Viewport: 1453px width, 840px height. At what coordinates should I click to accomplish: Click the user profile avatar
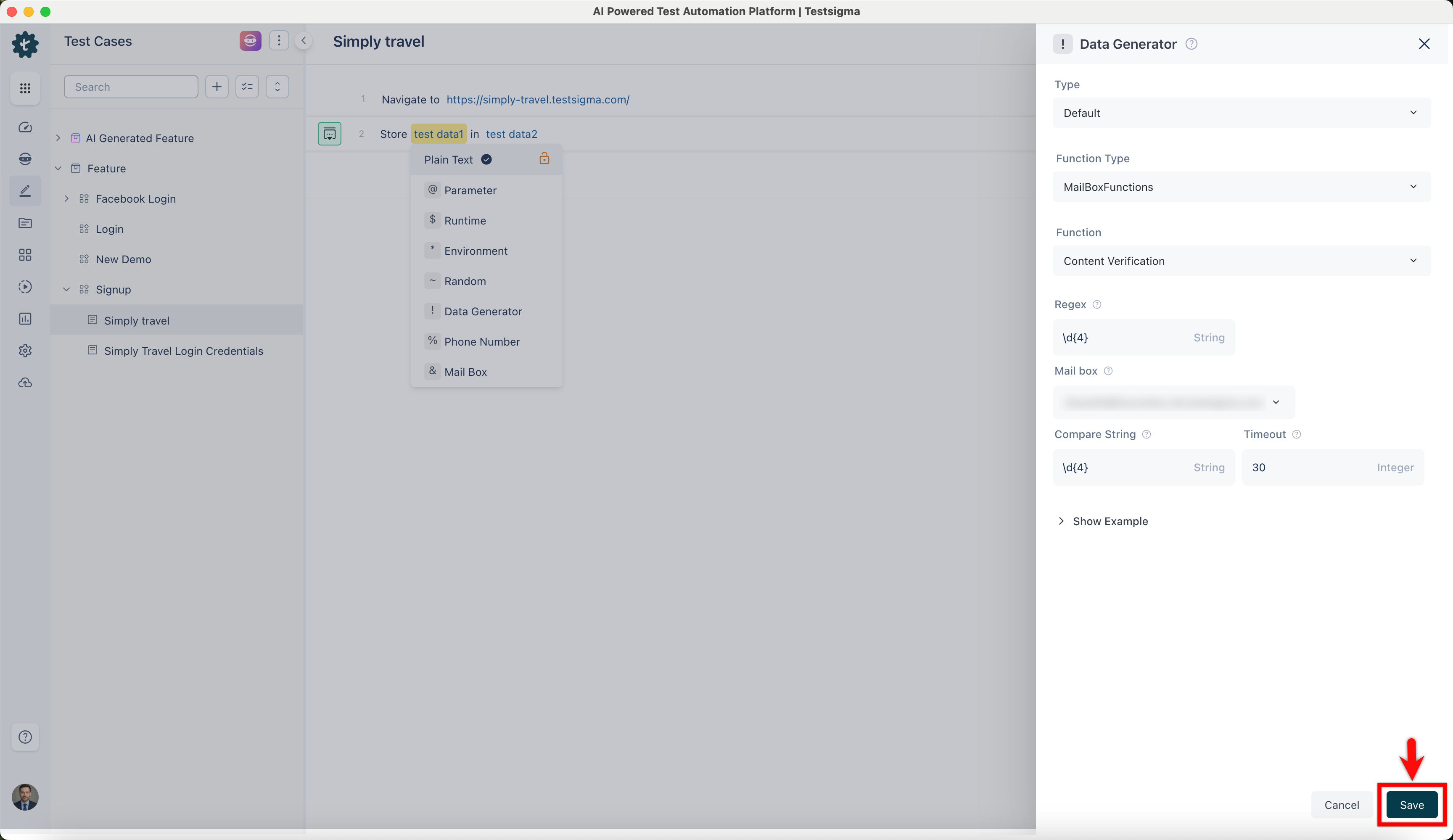coord(25,797)
